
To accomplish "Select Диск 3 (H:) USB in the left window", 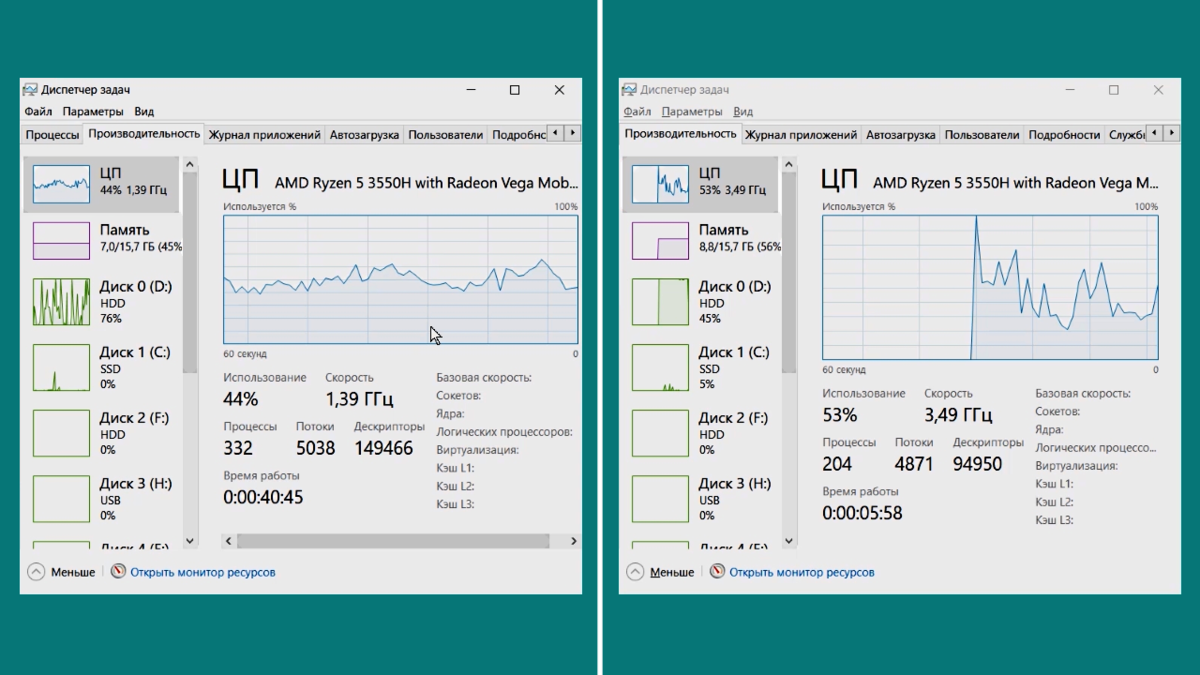I will tap(101, 499).
